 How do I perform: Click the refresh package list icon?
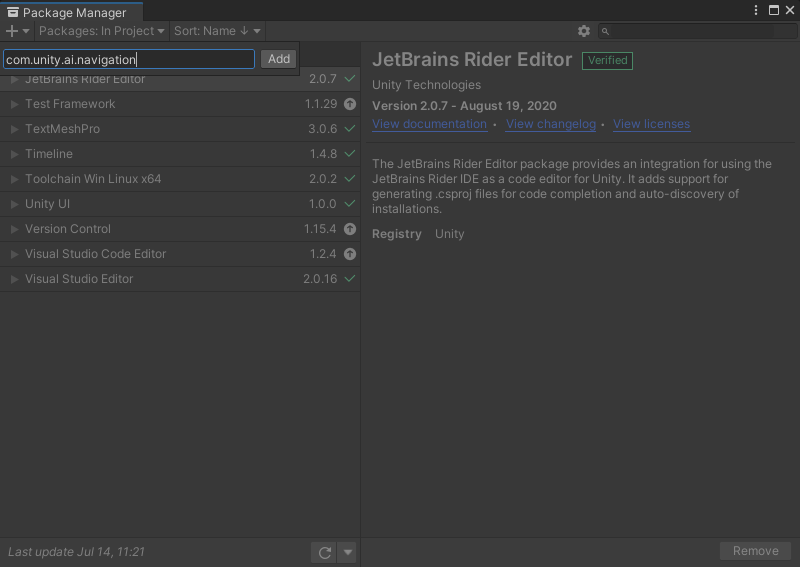click(x=324, y=552)
